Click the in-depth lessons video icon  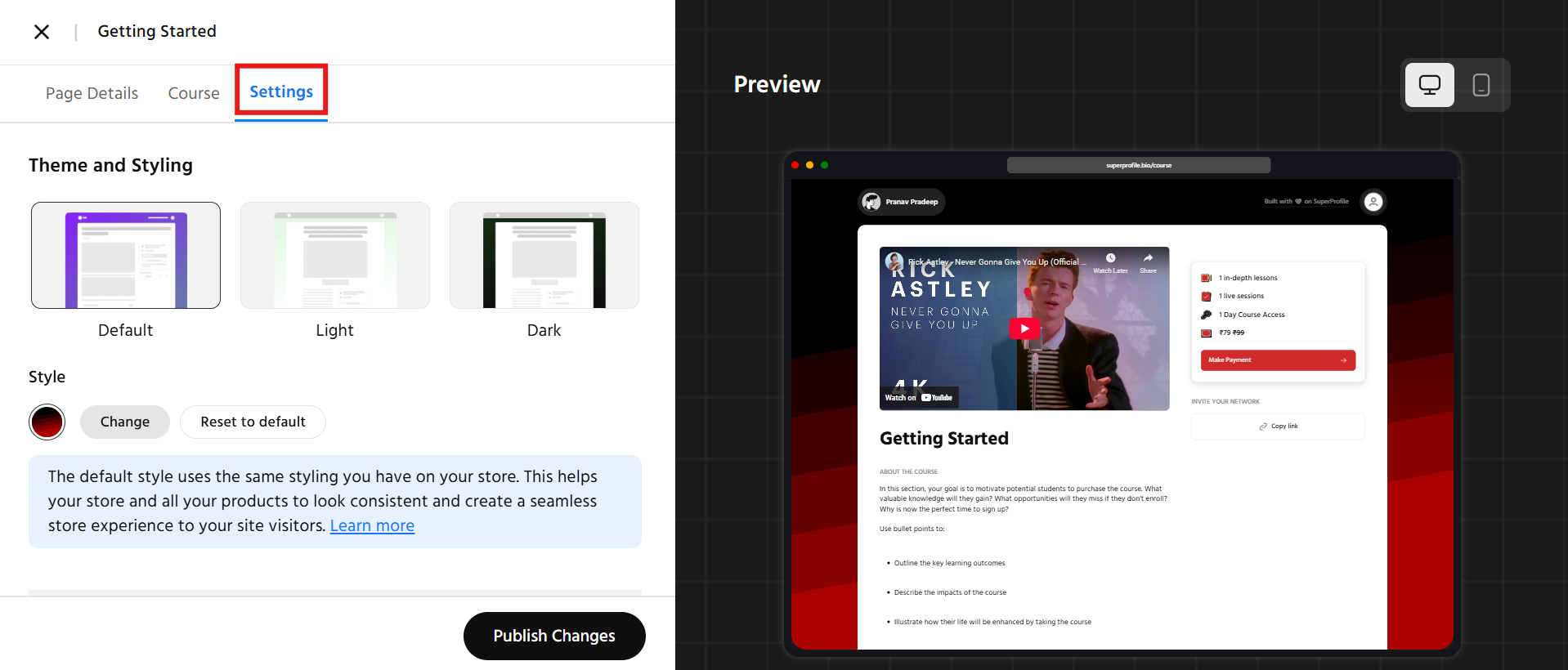pyautogui.click(x=1206, y=279)
